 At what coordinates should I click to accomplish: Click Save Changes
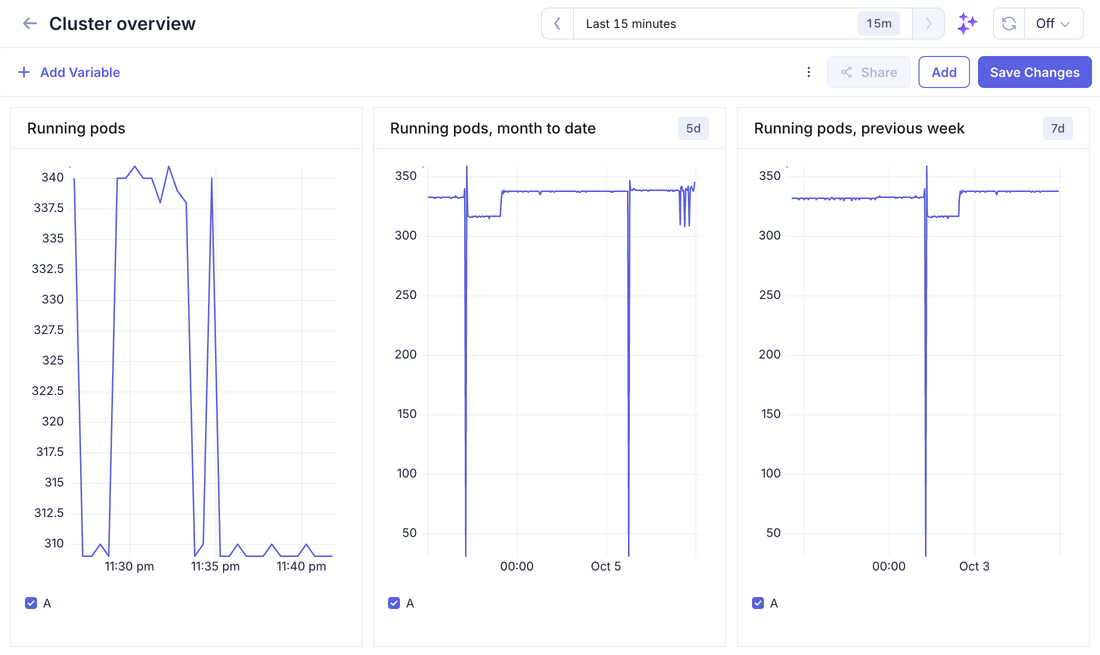click(1035, 72)
